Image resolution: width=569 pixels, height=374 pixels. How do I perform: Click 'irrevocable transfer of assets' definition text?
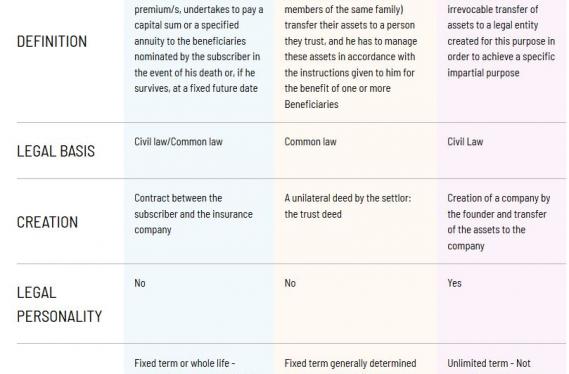pos(493,17)
